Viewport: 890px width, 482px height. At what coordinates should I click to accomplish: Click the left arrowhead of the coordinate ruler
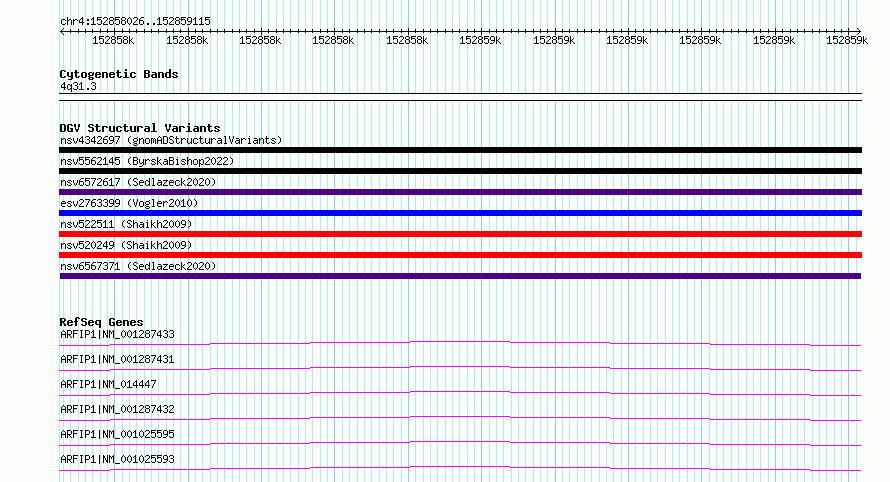pos(62,32)
